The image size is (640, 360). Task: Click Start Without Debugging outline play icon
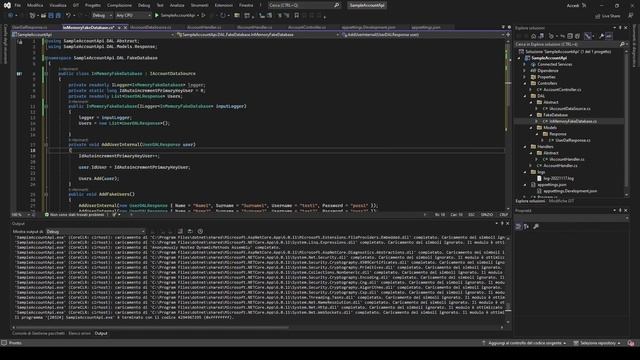click(x=203, y=16)
